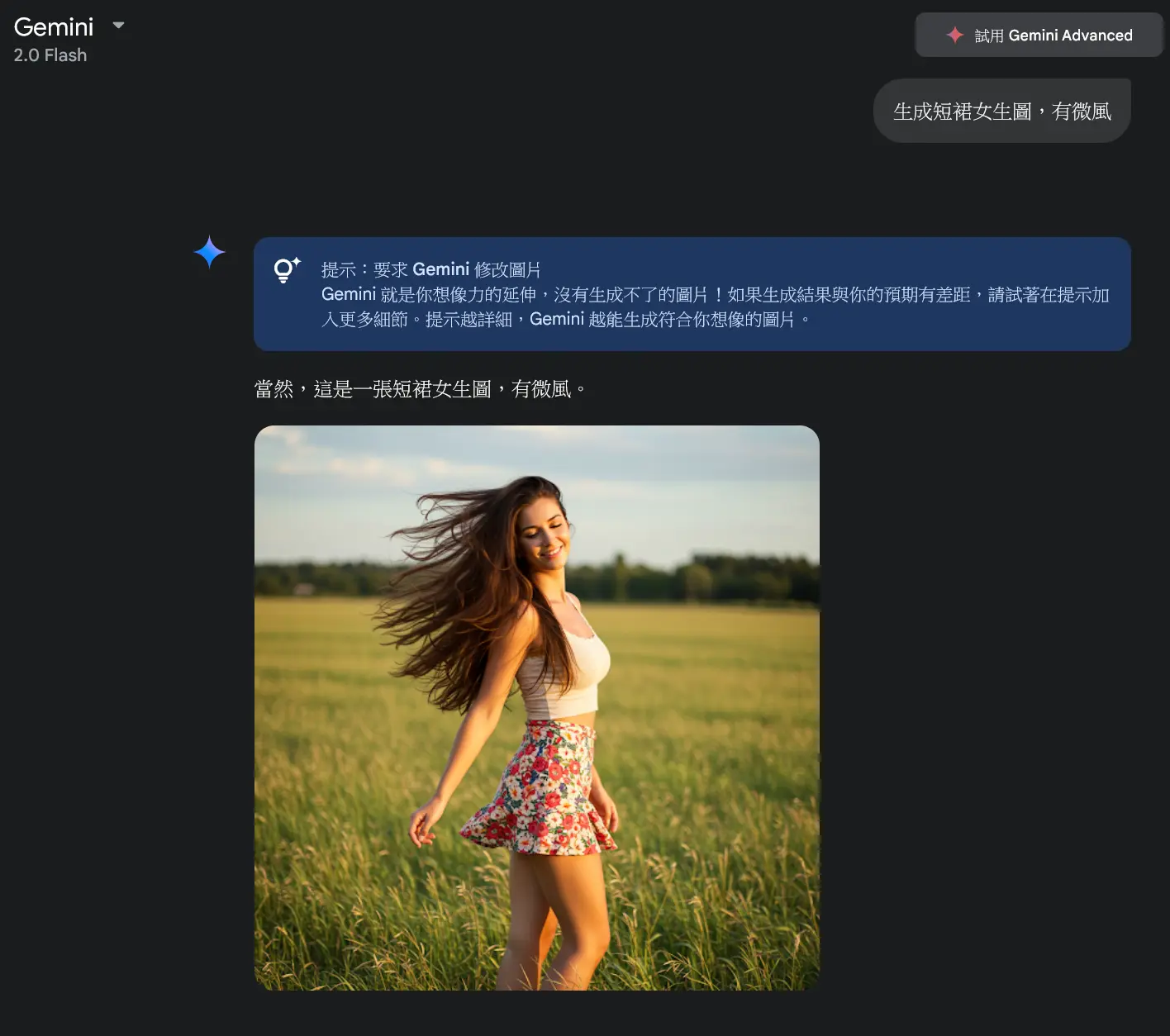Switch models via the 2.0 Flash label
This screenshot has height=1036, width=1170.
[x=50, y=55]
